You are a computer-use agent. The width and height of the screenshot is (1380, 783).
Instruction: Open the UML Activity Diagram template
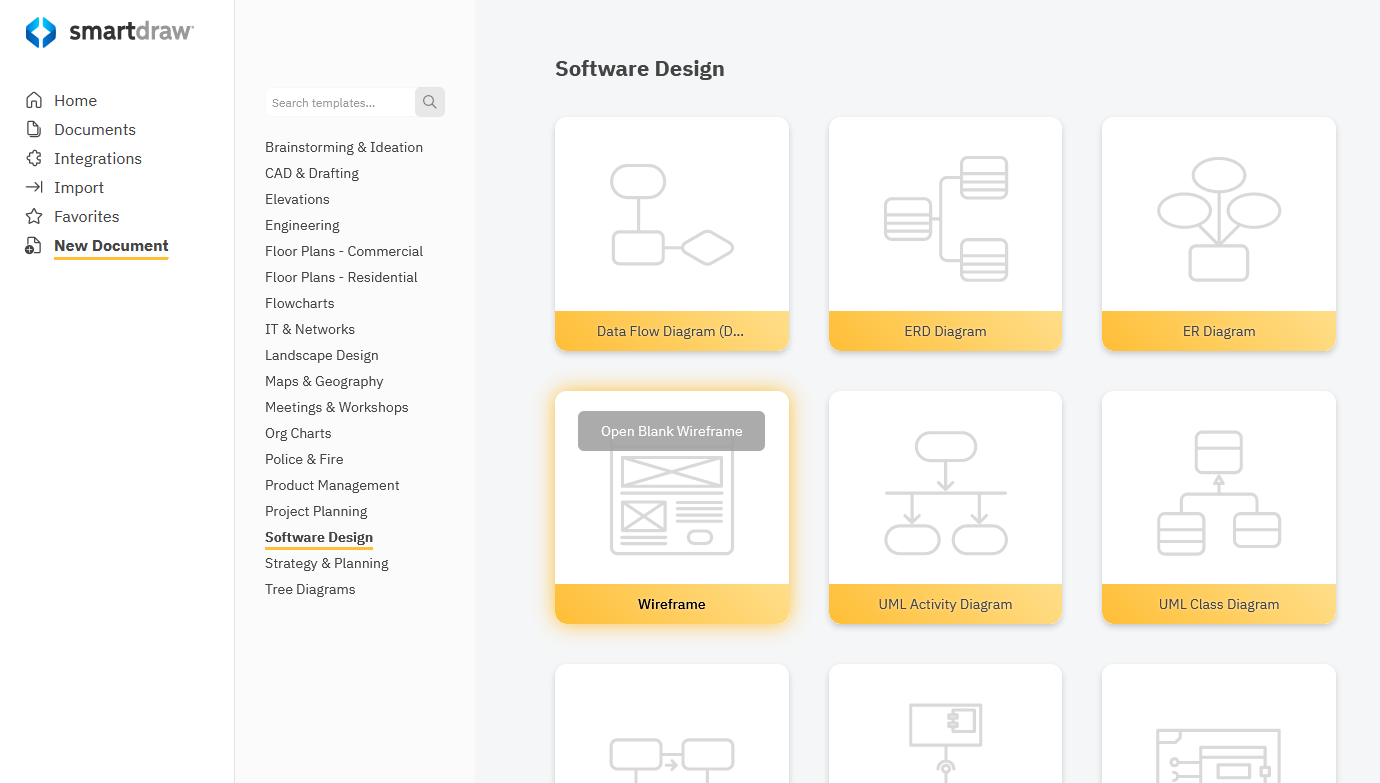pyautogui.click(x=945, y=507)
